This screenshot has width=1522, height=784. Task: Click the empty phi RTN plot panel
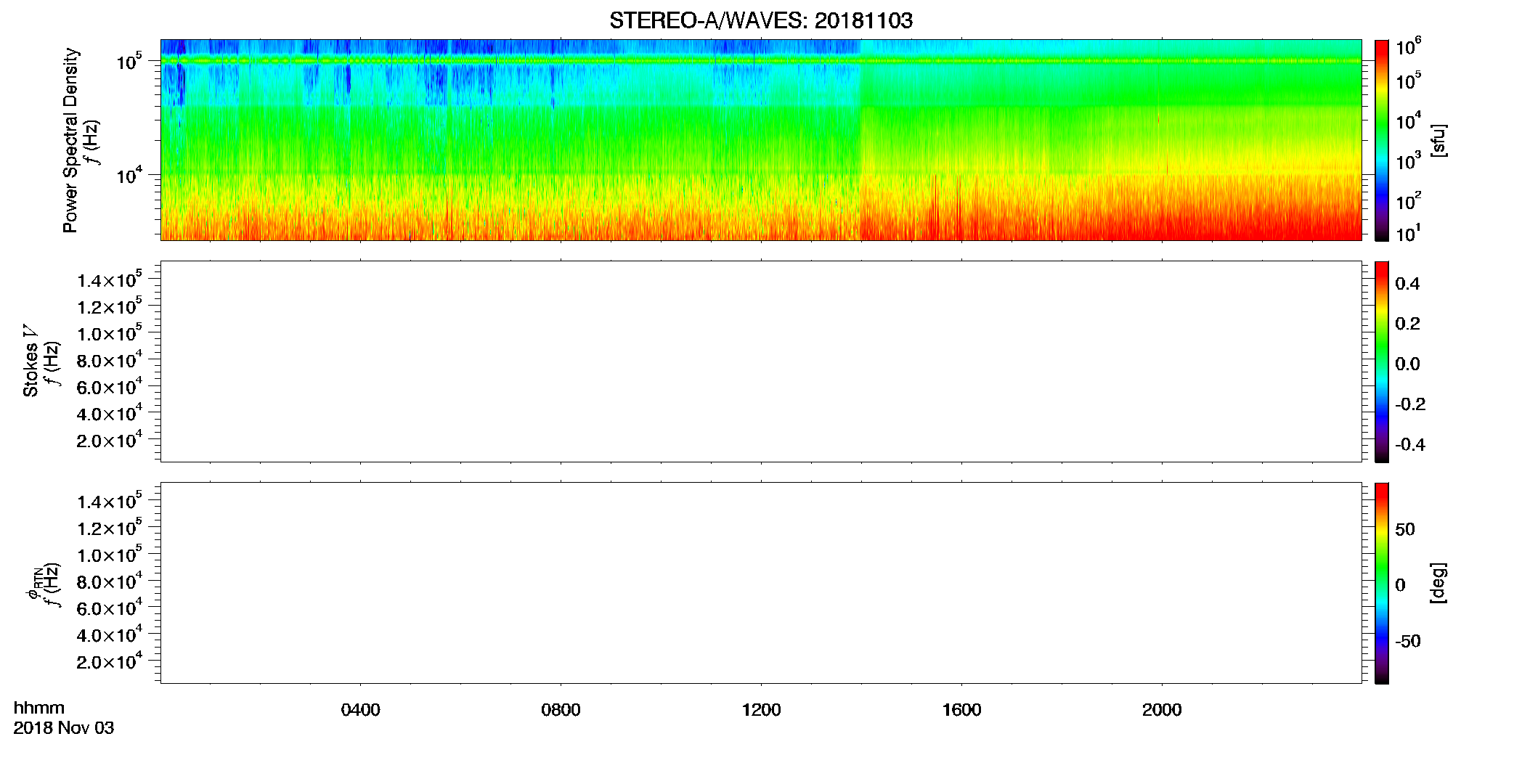coord(761,583)
